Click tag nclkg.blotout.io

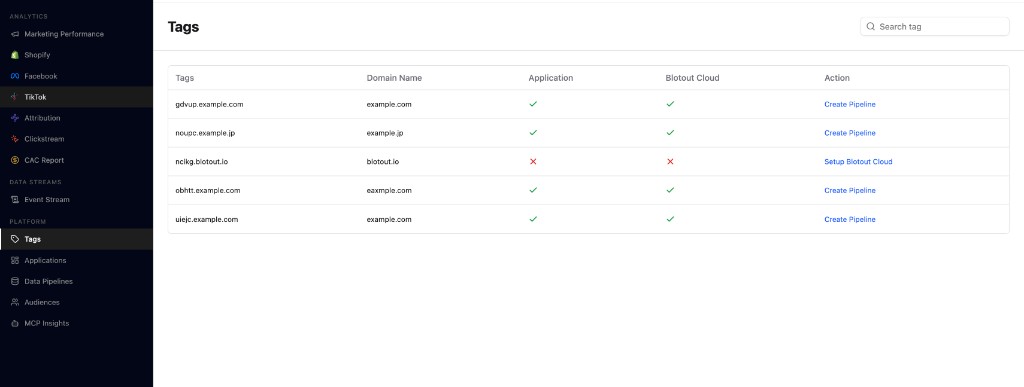202,162
